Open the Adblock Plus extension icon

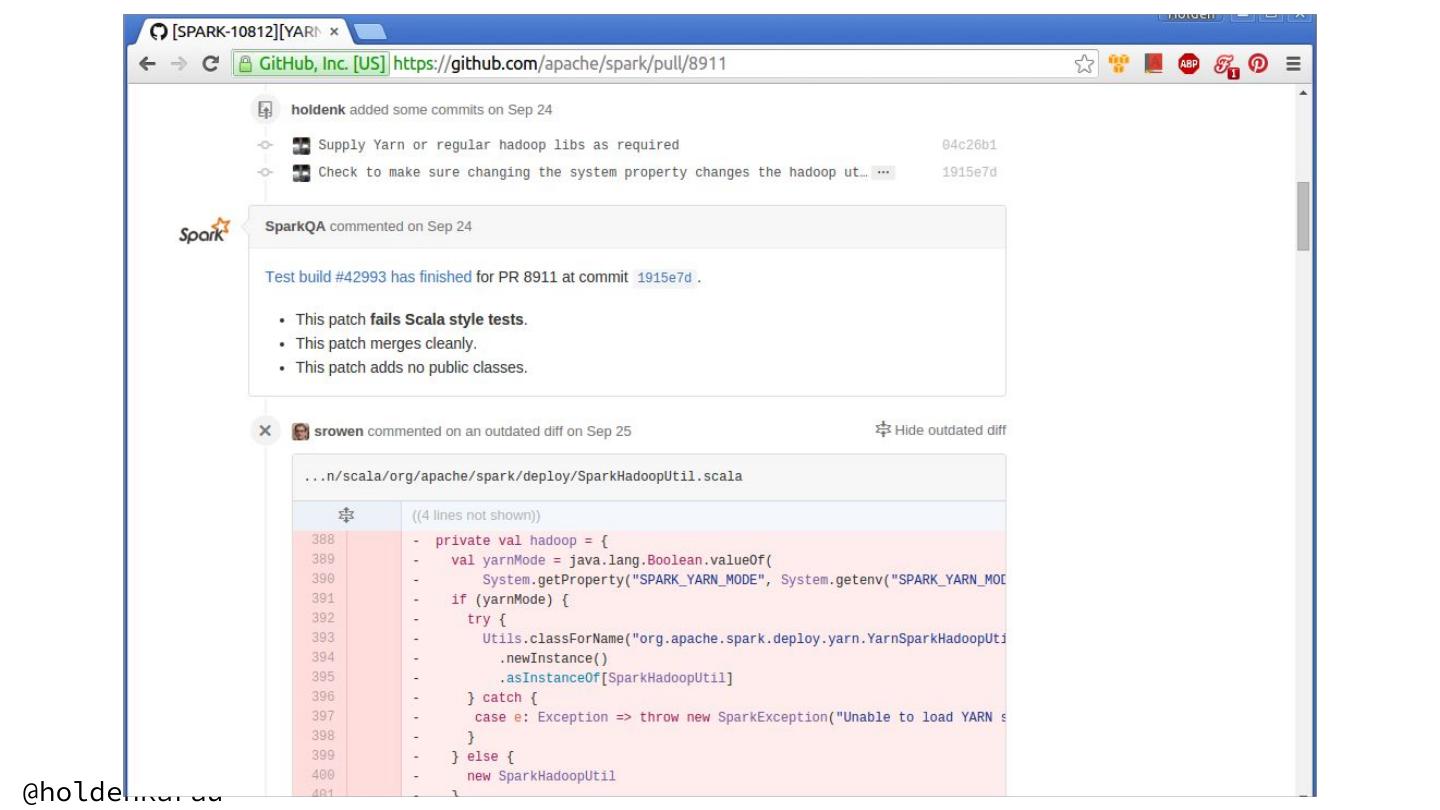click(x=1188, y=64)
